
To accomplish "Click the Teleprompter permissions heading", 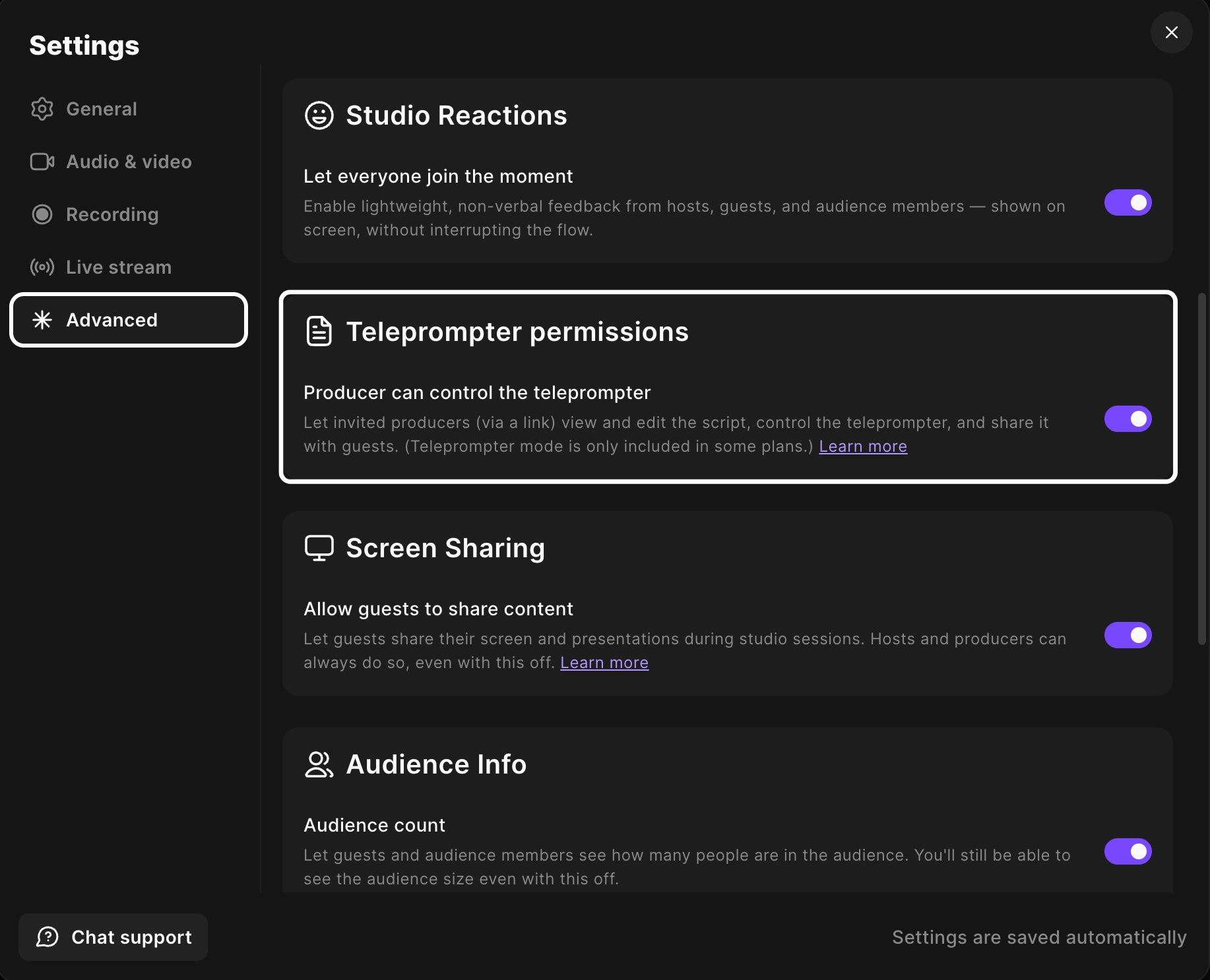I will (517, 332).
